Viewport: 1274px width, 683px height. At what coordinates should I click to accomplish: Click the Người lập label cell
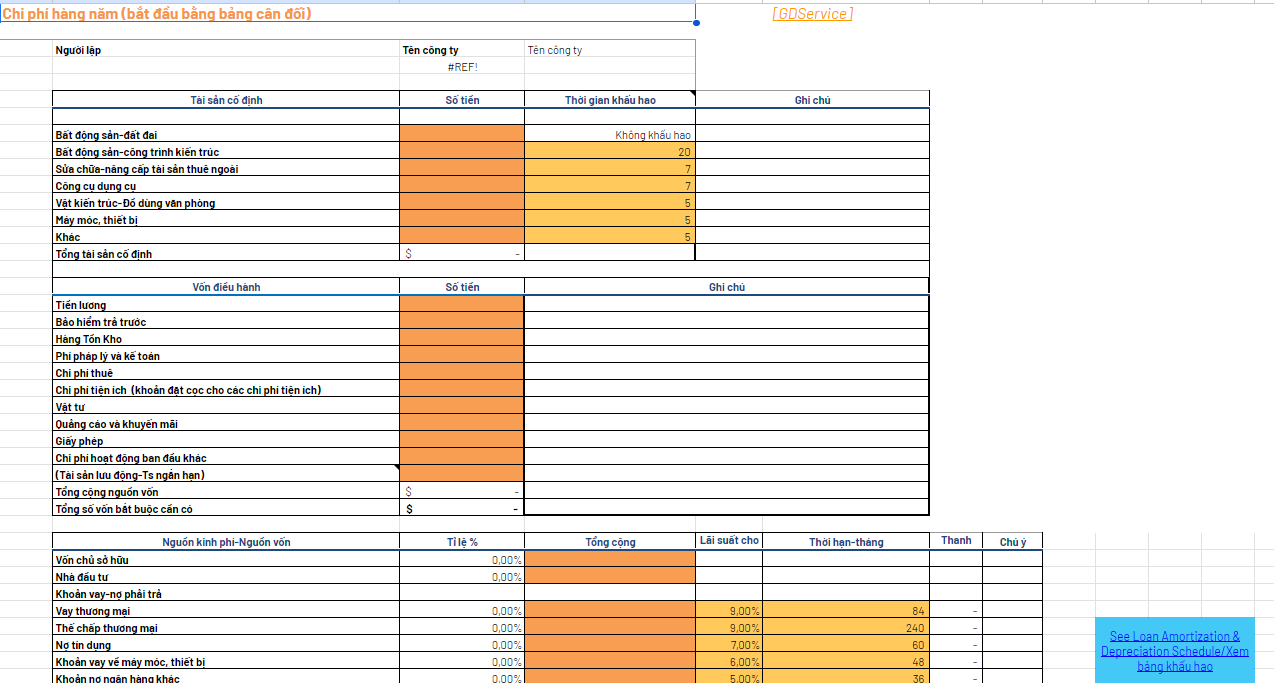pos(226,50)
